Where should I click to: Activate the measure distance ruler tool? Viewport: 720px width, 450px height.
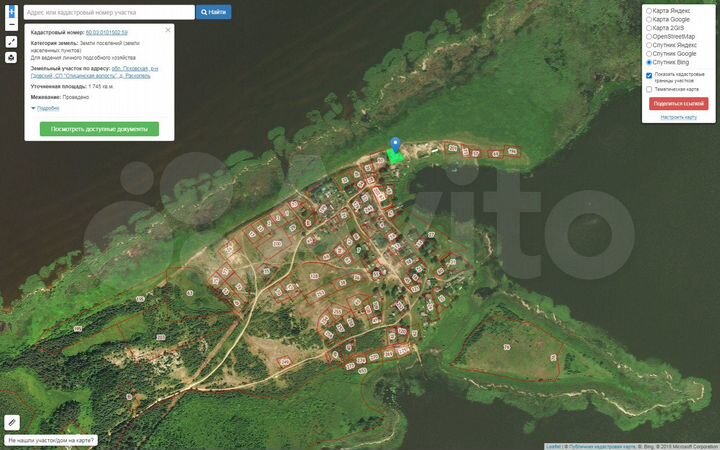click(11, 42)
